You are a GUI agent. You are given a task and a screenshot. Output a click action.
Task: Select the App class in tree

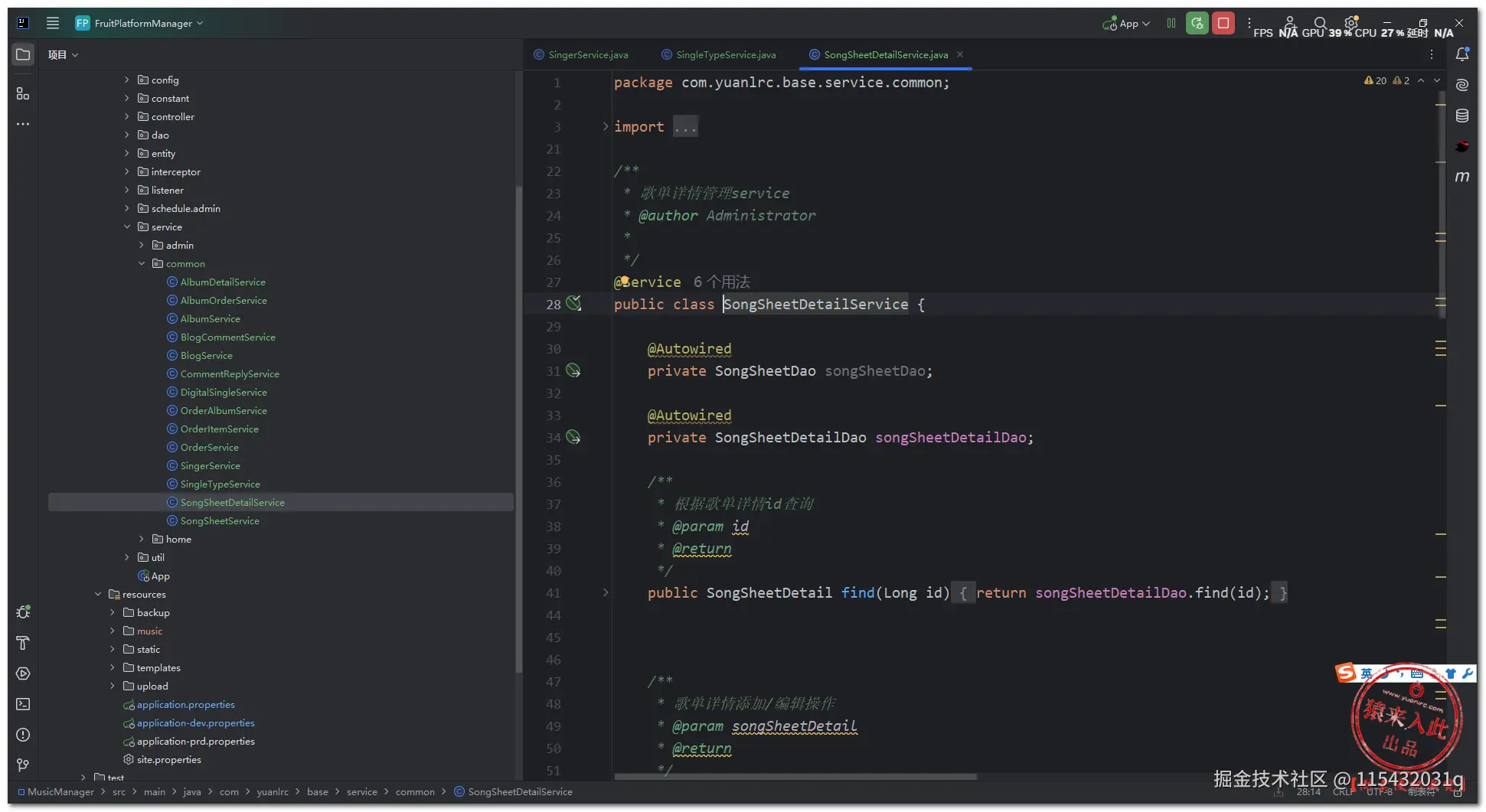pyautogui.click(x=160, y=576)
